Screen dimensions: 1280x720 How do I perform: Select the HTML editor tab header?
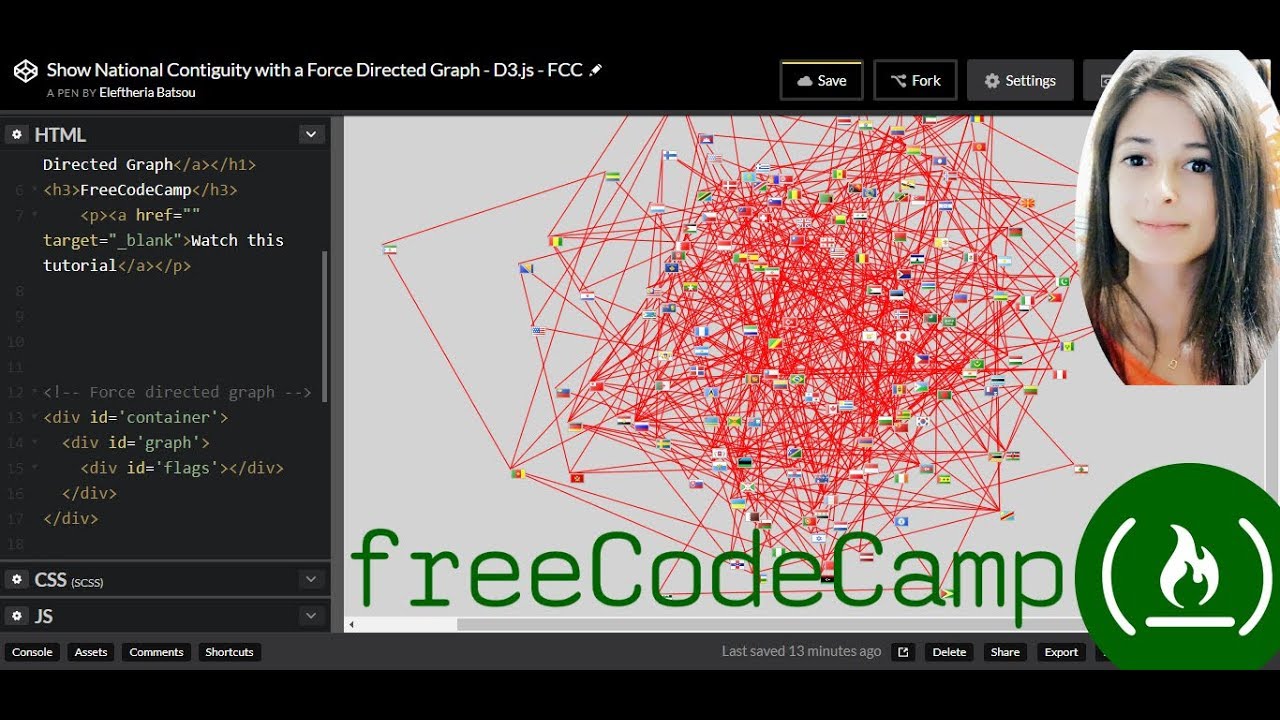point(60,134)
